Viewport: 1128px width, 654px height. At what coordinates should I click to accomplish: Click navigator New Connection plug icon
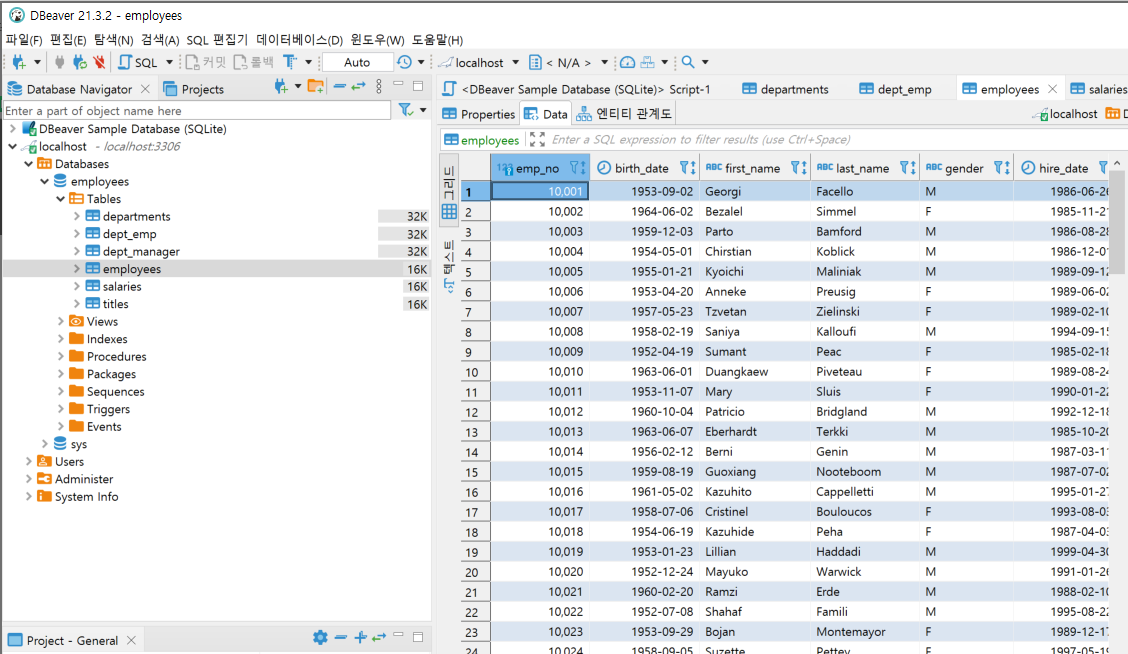click(281, 87)
